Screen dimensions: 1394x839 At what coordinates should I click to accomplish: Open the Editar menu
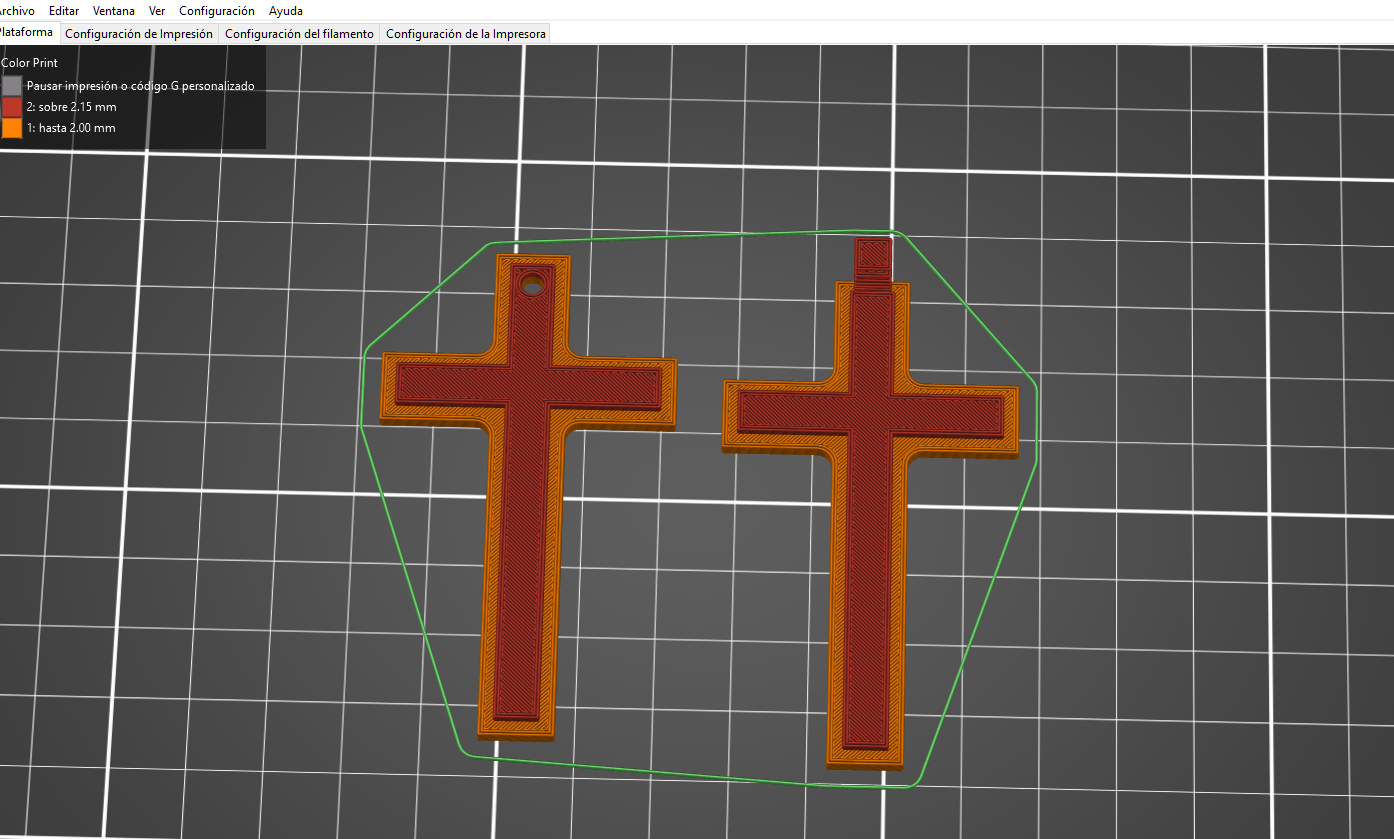(x=64, y=11)
